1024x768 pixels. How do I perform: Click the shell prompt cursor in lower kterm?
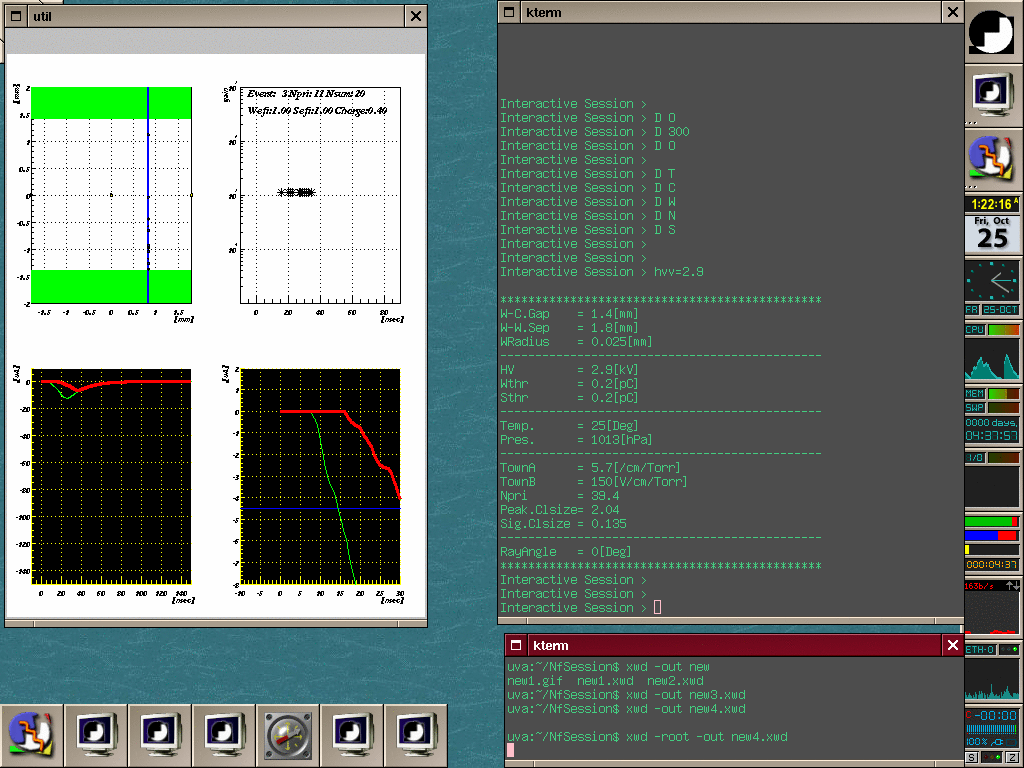click(x=510, y=750)
